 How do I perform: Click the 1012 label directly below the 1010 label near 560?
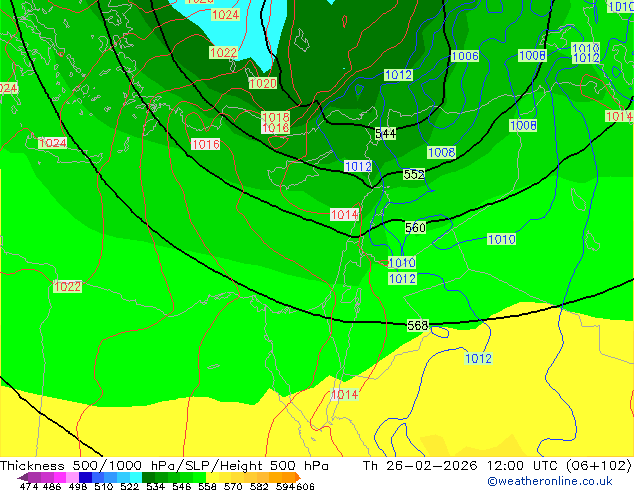[402, 279]
